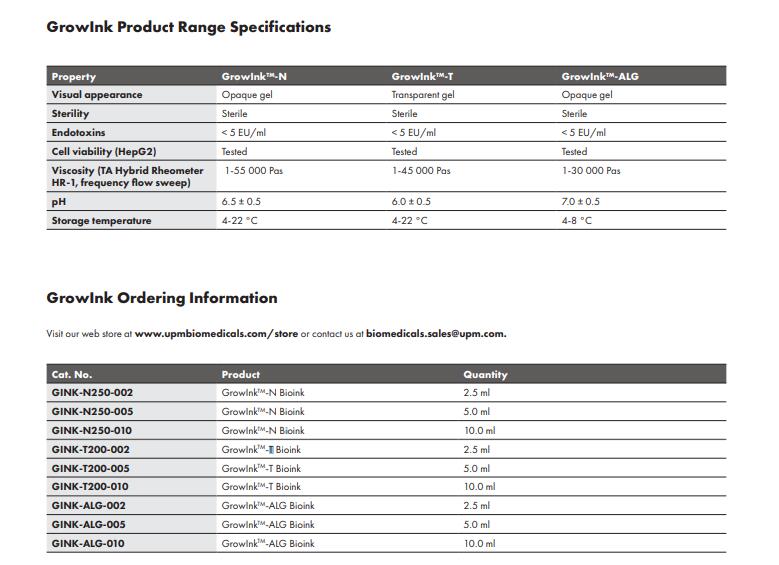This screenshot has height=565, width=779.
Task: Click the GrowInk Ordering Information heading
Action: tap(162, 298)
